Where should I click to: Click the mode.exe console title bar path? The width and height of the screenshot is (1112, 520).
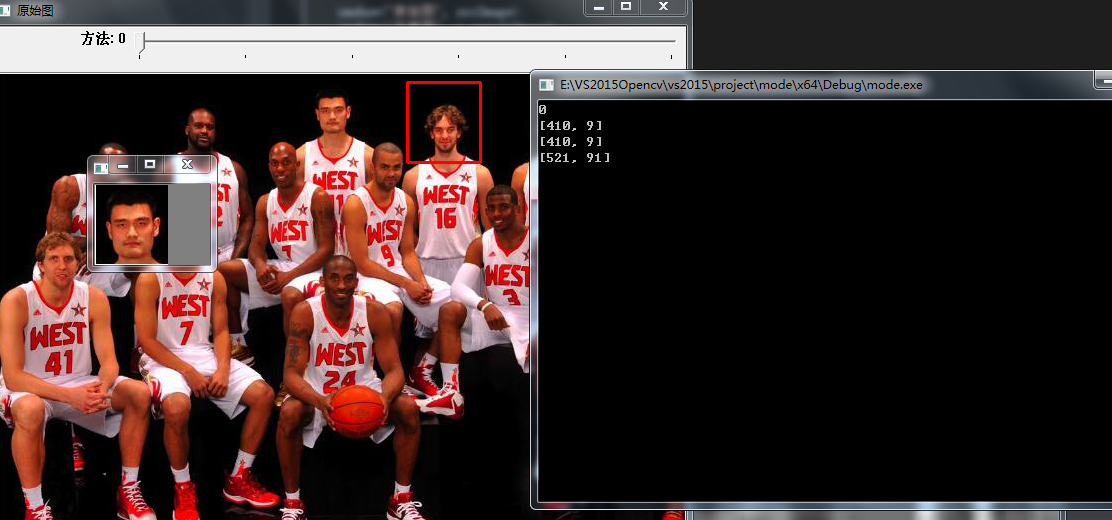tap(741, 85)
